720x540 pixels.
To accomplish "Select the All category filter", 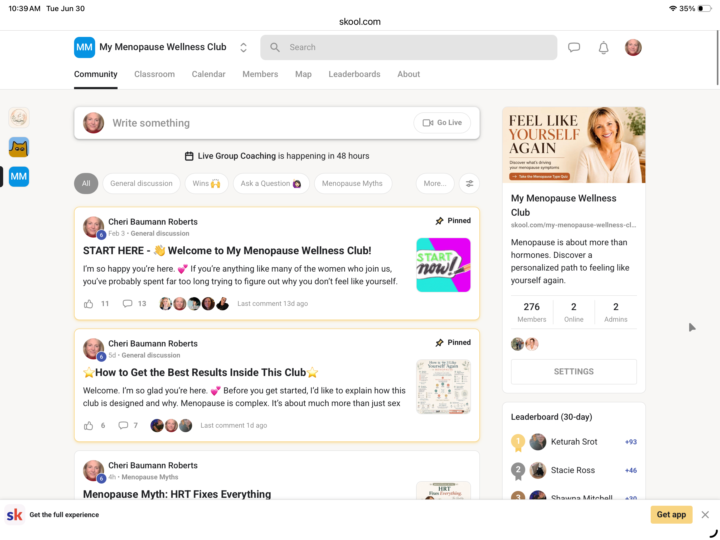I will point(86,184).
